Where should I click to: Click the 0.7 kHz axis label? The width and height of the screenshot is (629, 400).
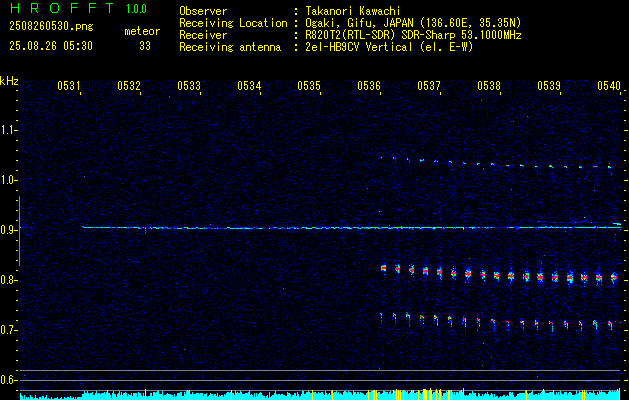point(9,330)
